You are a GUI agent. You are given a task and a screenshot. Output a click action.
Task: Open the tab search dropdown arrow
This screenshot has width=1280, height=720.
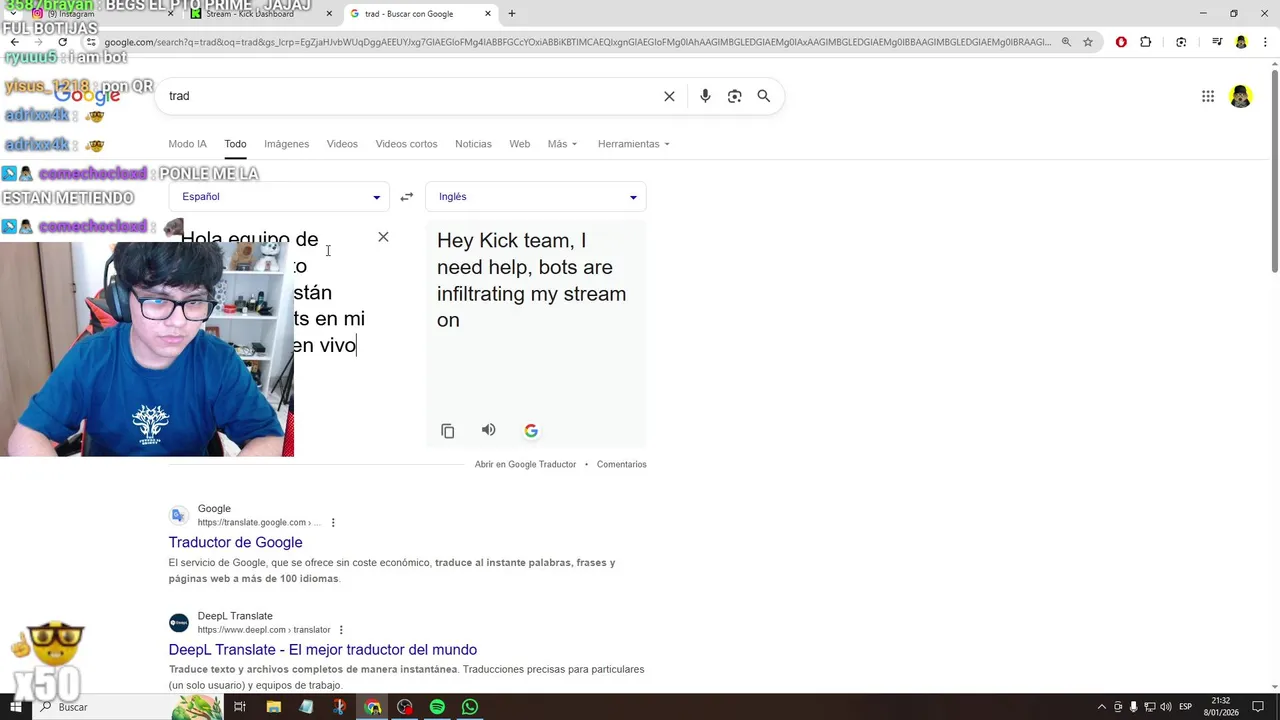tap(12, 14)
